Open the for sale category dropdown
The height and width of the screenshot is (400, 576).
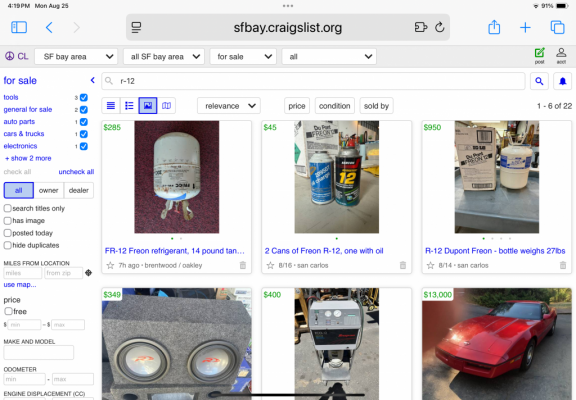click(x=243, y=57)
